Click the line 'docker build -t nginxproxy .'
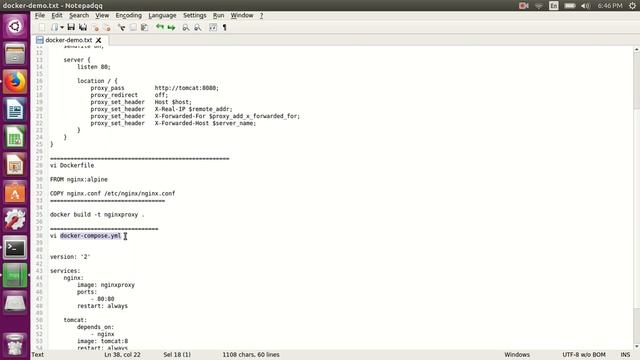This screenshot has width=640, height=360. point(97,214)
